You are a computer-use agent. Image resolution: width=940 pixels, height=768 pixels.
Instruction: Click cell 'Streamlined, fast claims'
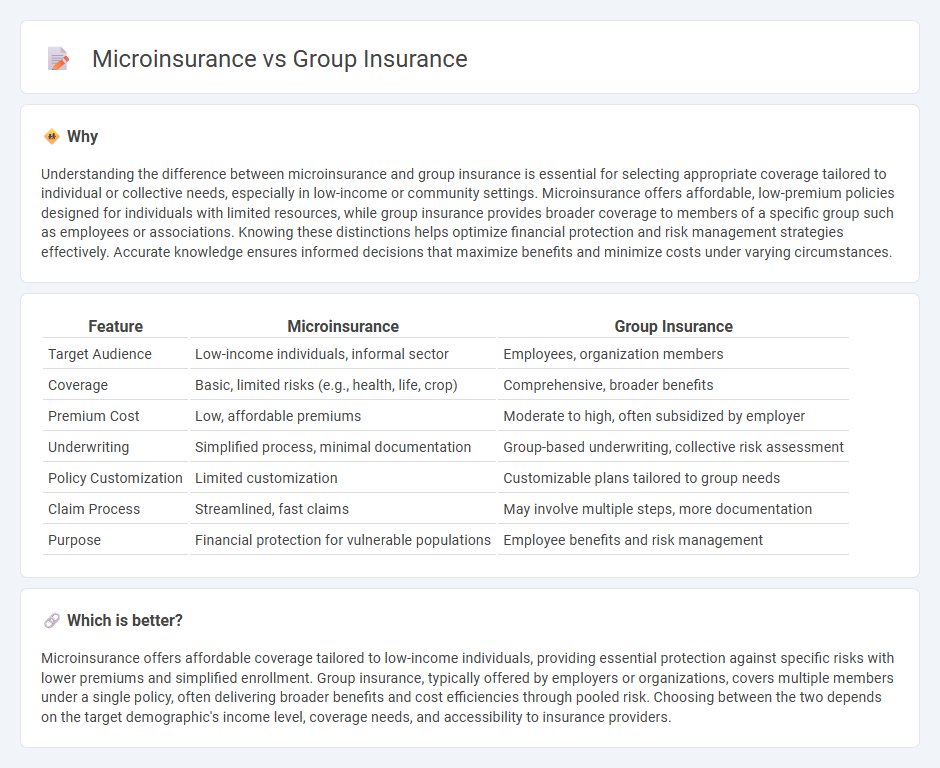[x=343, y=509]
